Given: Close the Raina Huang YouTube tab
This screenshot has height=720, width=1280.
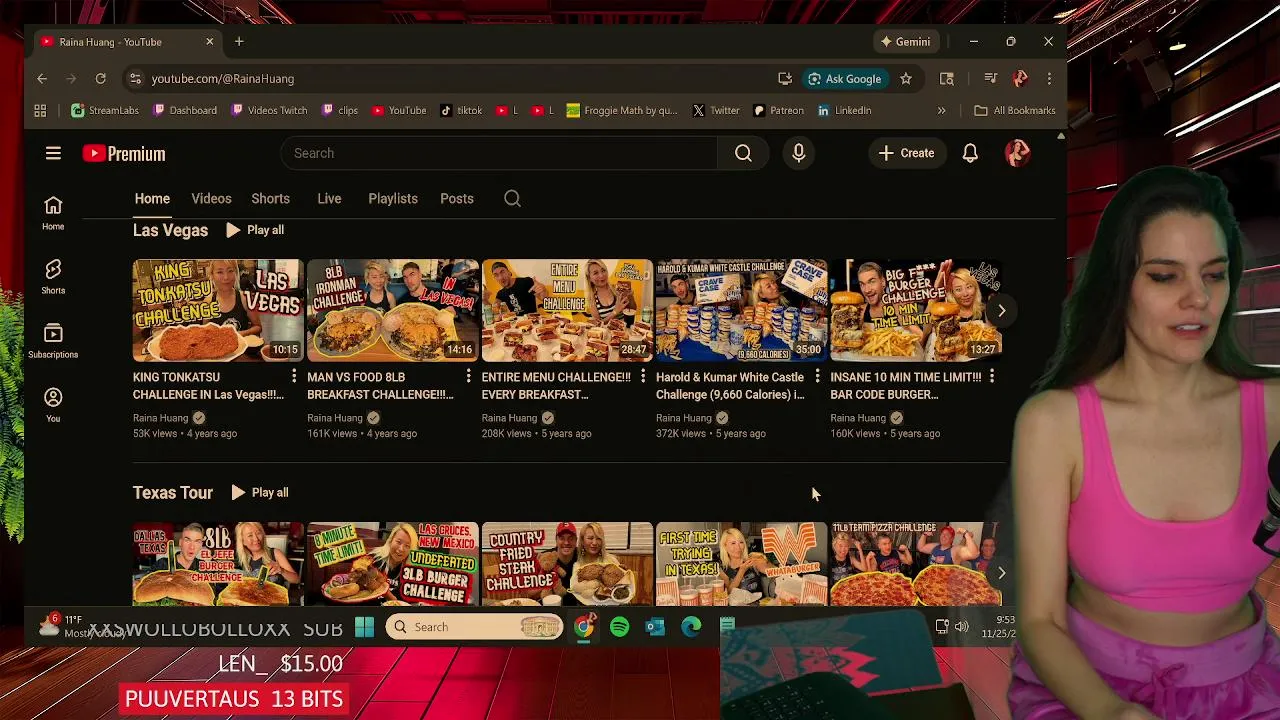Looking at the screenshot, I should pyautogui.click(x=209, y=41).
